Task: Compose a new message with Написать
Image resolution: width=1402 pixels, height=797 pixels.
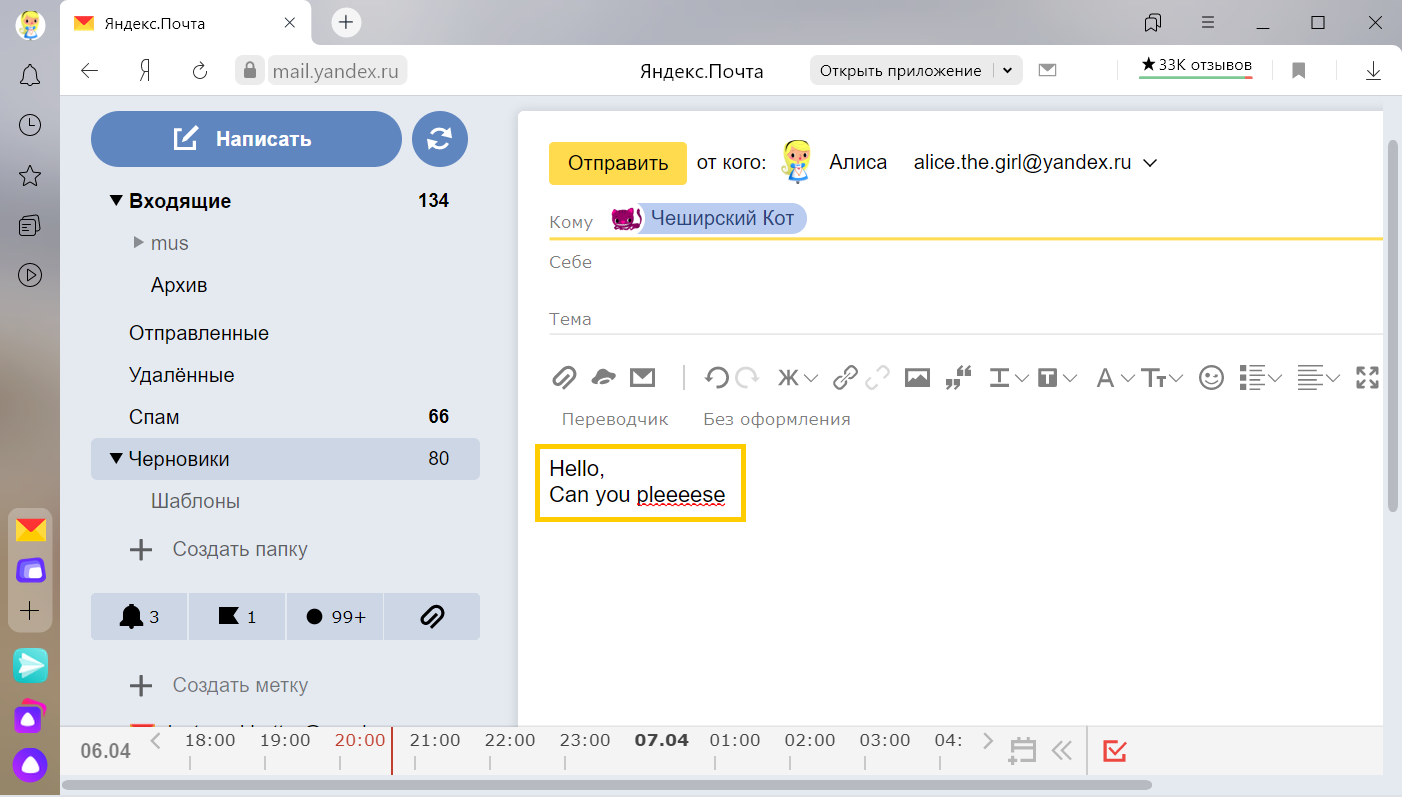Action: 246,139
